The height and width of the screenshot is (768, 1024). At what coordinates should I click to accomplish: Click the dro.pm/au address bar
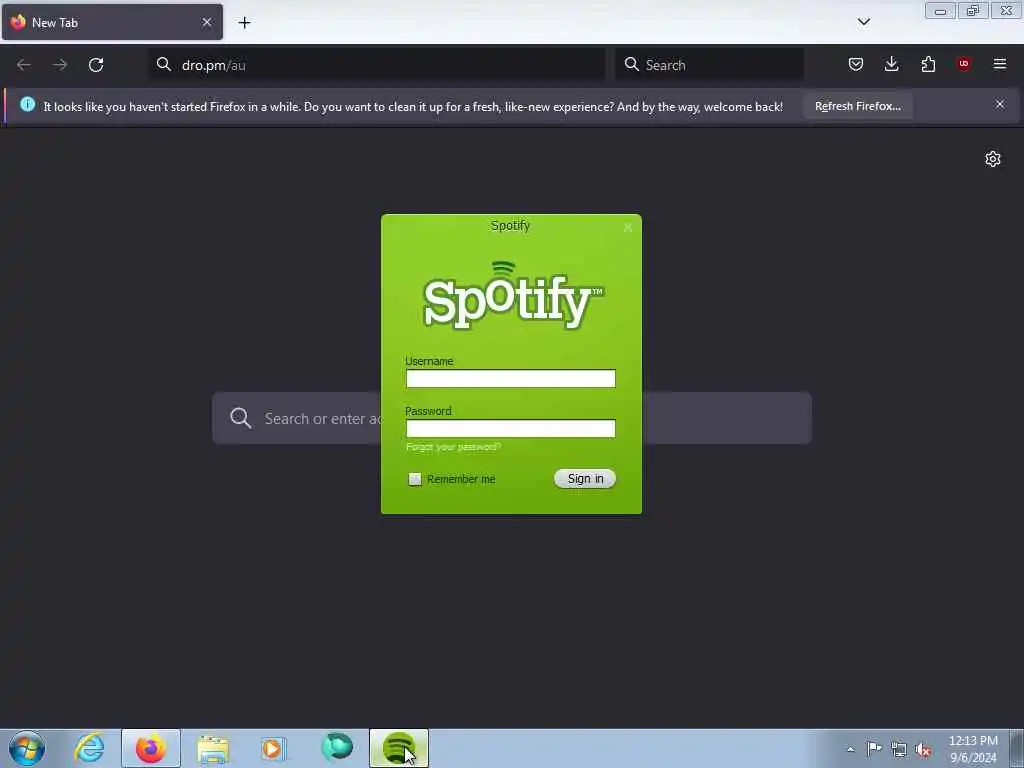click(x=377, y=65)
